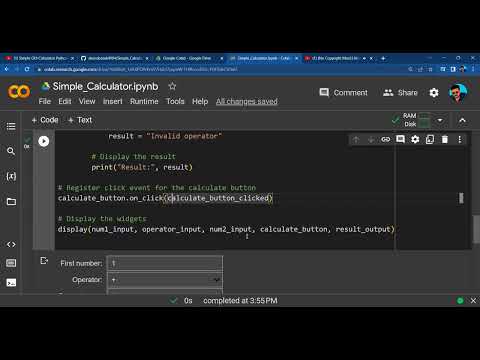The width and height of the screenshot is (480, 360).
Task: Move cell up arrow
Action: point(356,139)
